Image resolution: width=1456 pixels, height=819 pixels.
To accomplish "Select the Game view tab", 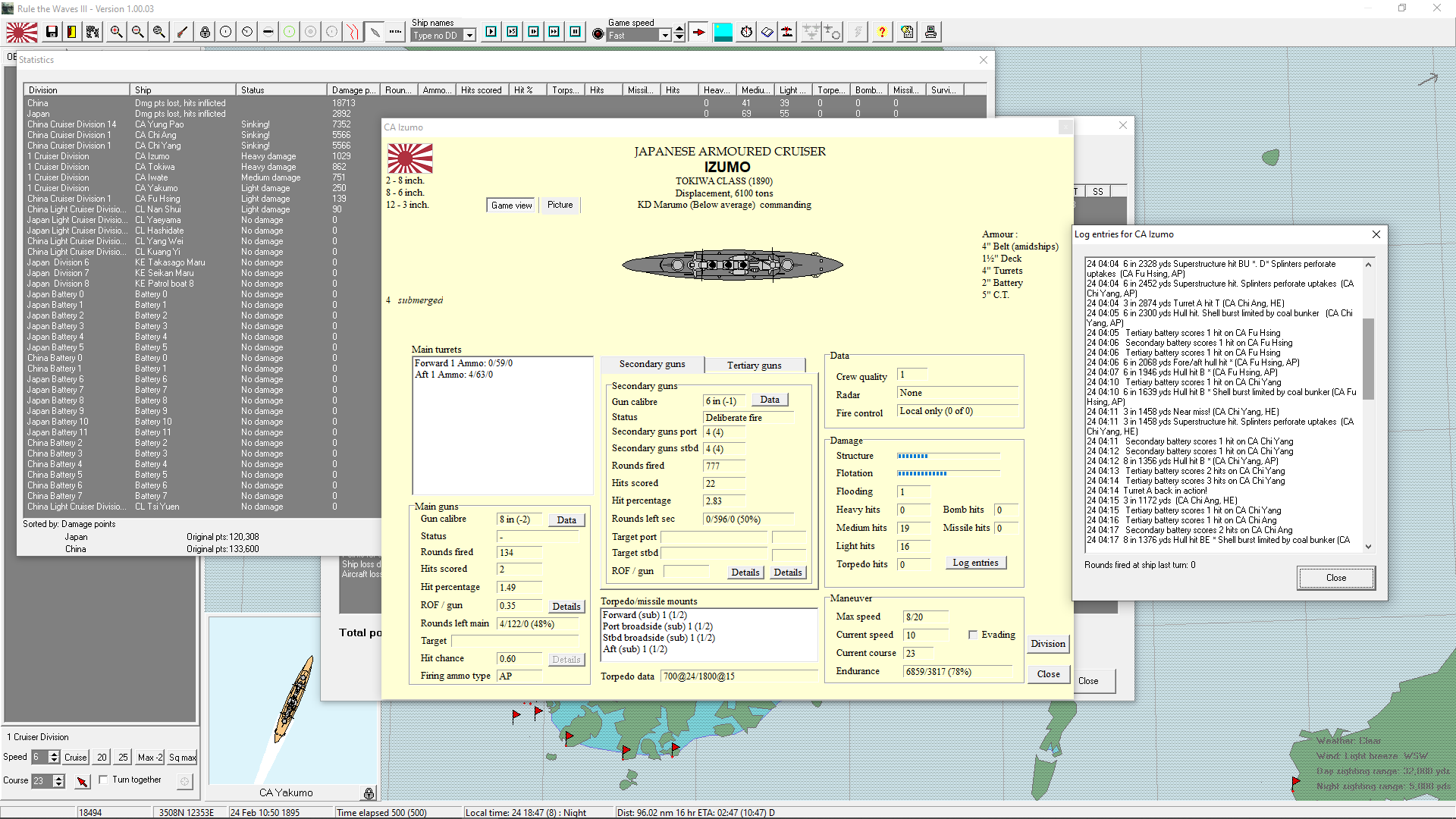I will (x=512, y=205).
